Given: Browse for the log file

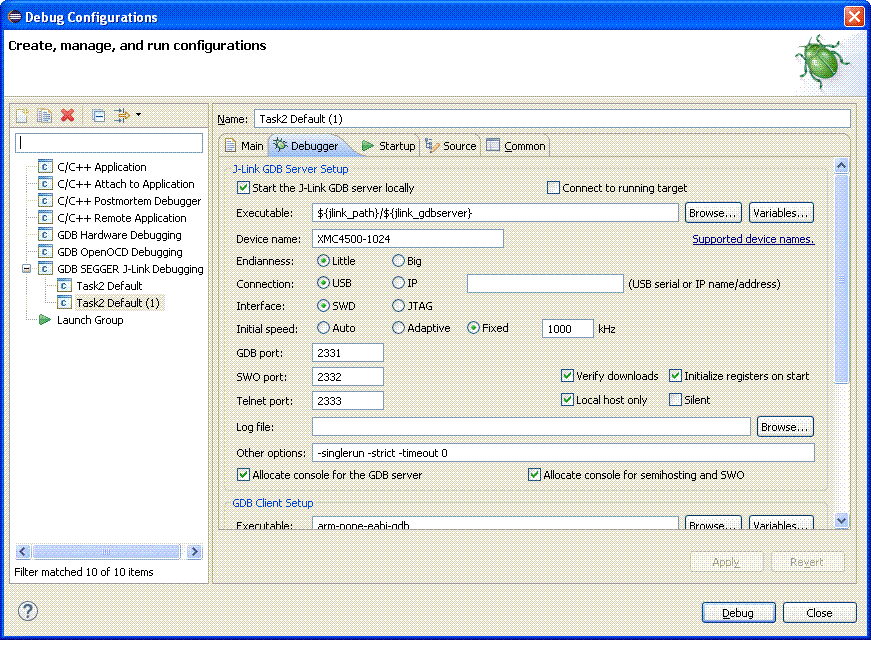Looking at the screenshot, I should click(x=785, y=426).
